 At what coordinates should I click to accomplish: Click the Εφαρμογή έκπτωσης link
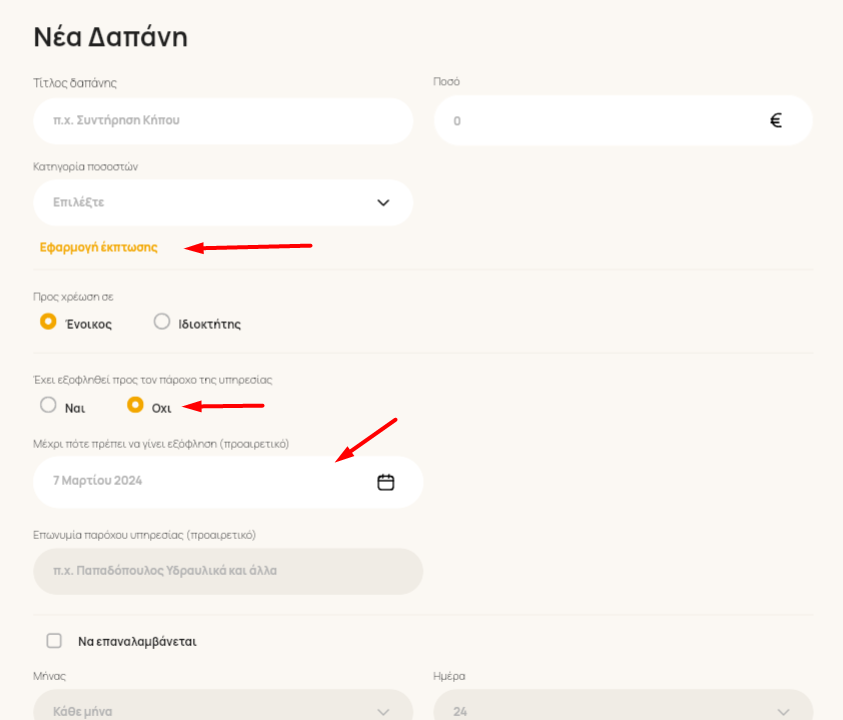pos(99,247)
